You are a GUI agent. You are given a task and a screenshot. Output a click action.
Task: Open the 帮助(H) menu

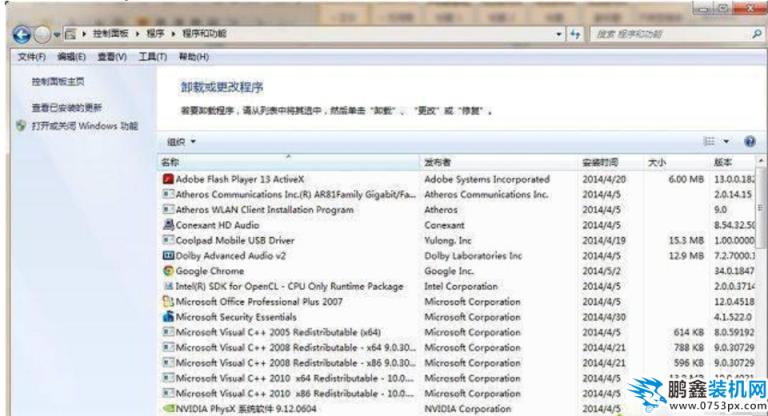[193, 57]
